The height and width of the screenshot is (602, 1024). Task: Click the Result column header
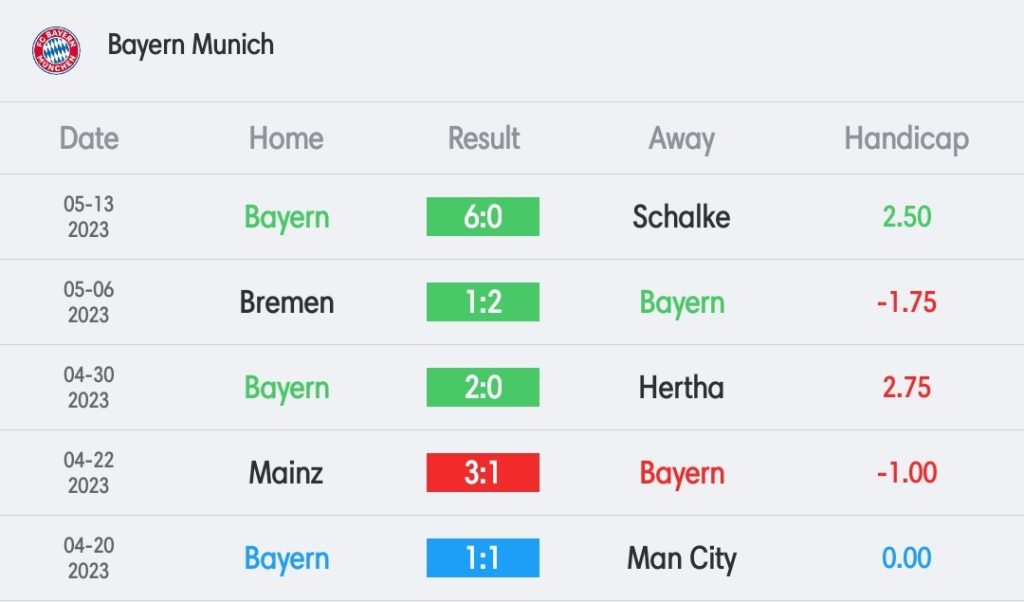click(484, 138)
